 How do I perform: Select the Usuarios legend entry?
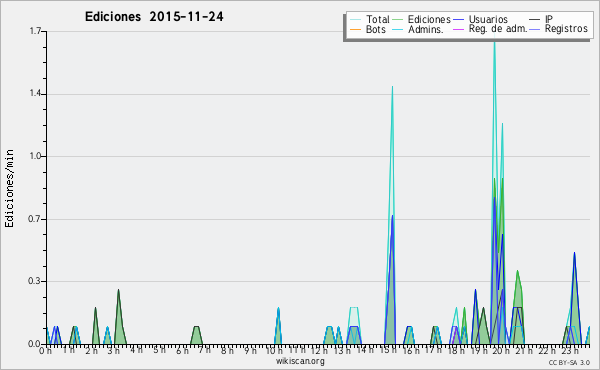[x=488, y=20]
